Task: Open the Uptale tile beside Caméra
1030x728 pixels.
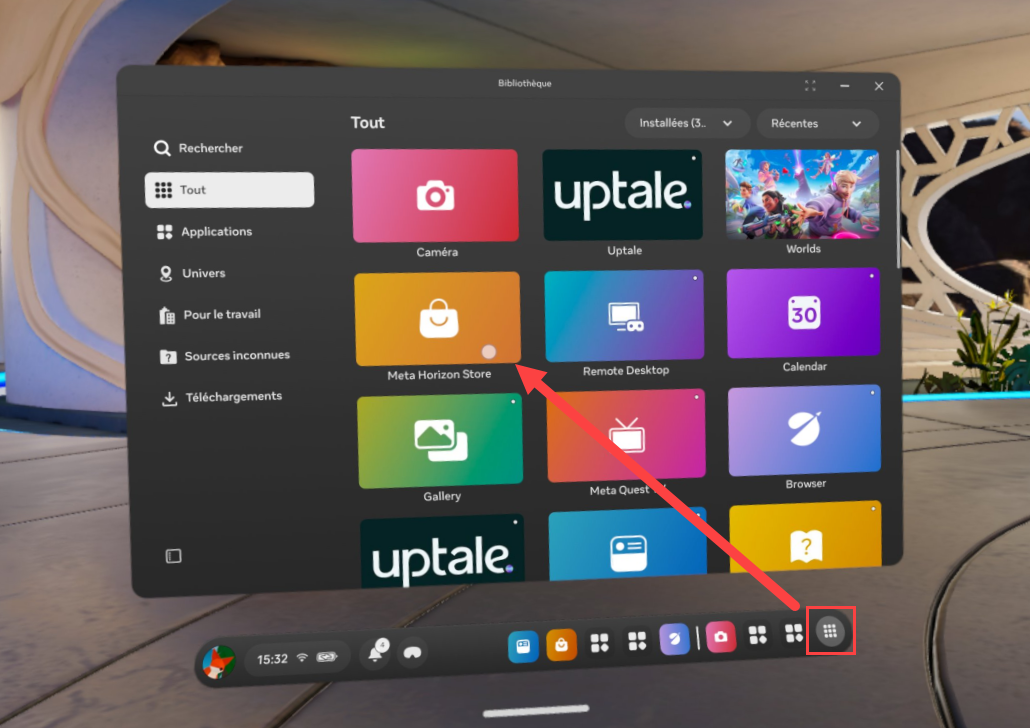Action: tap(622, 194)
